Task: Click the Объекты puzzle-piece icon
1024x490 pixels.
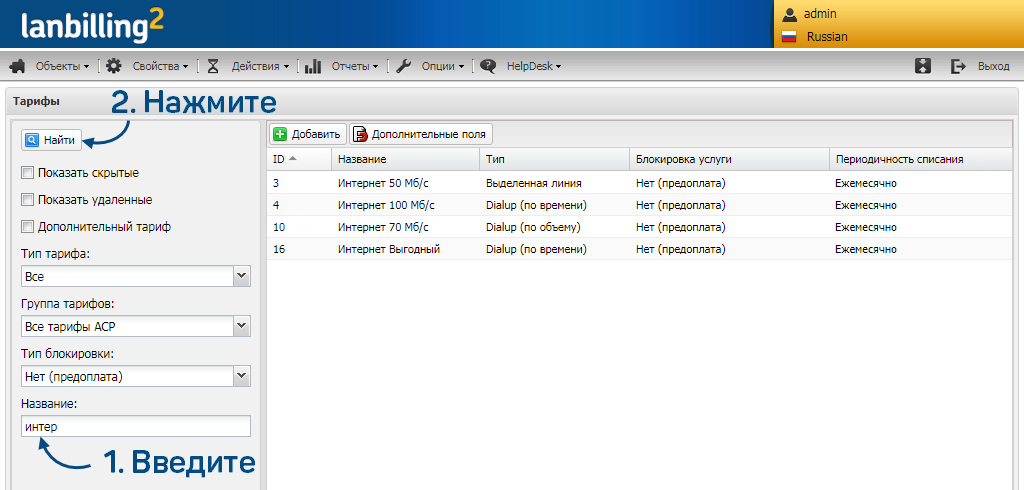Action: point(18,66)
